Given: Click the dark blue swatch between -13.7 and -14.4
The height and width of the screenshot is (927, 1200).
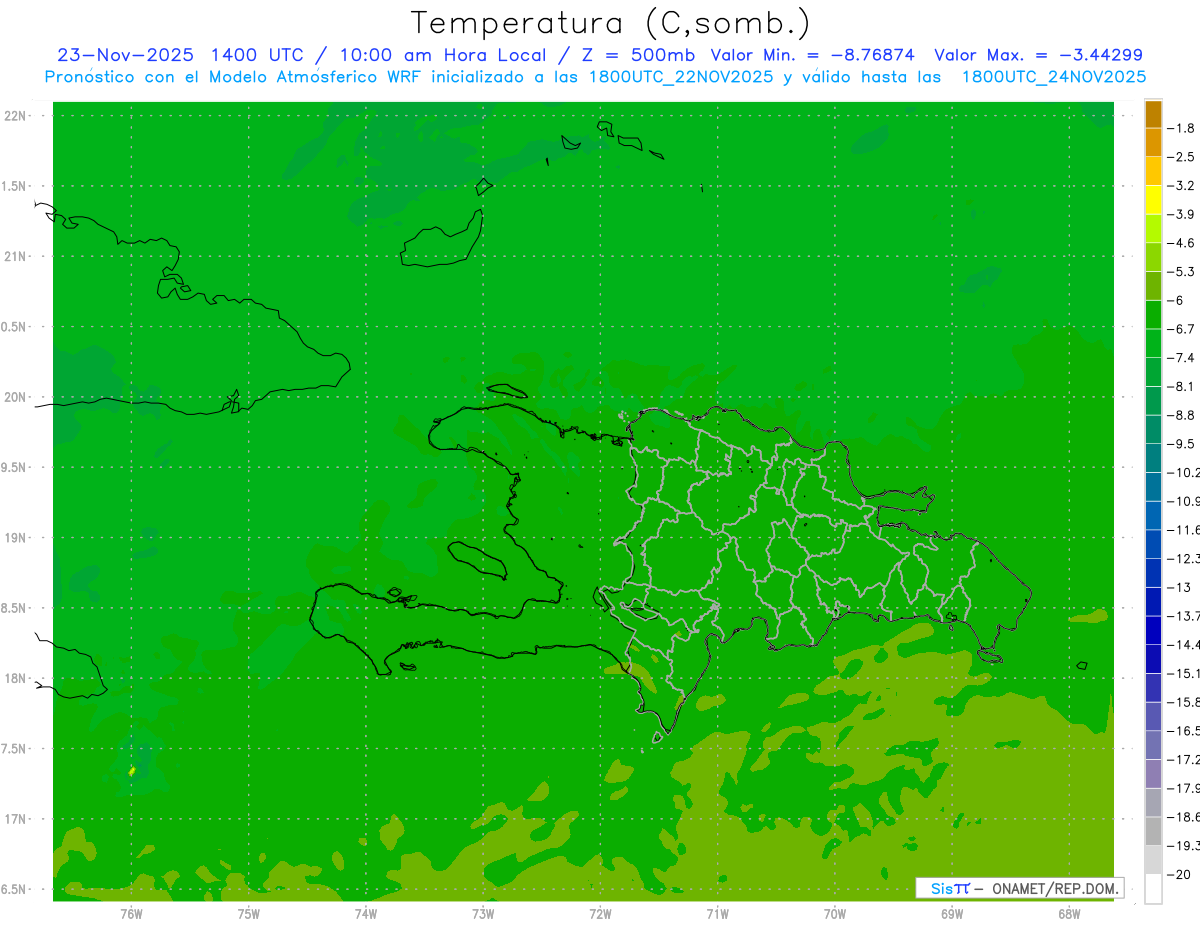Looking at the screenshot, I should click(x=1153, y=630).
